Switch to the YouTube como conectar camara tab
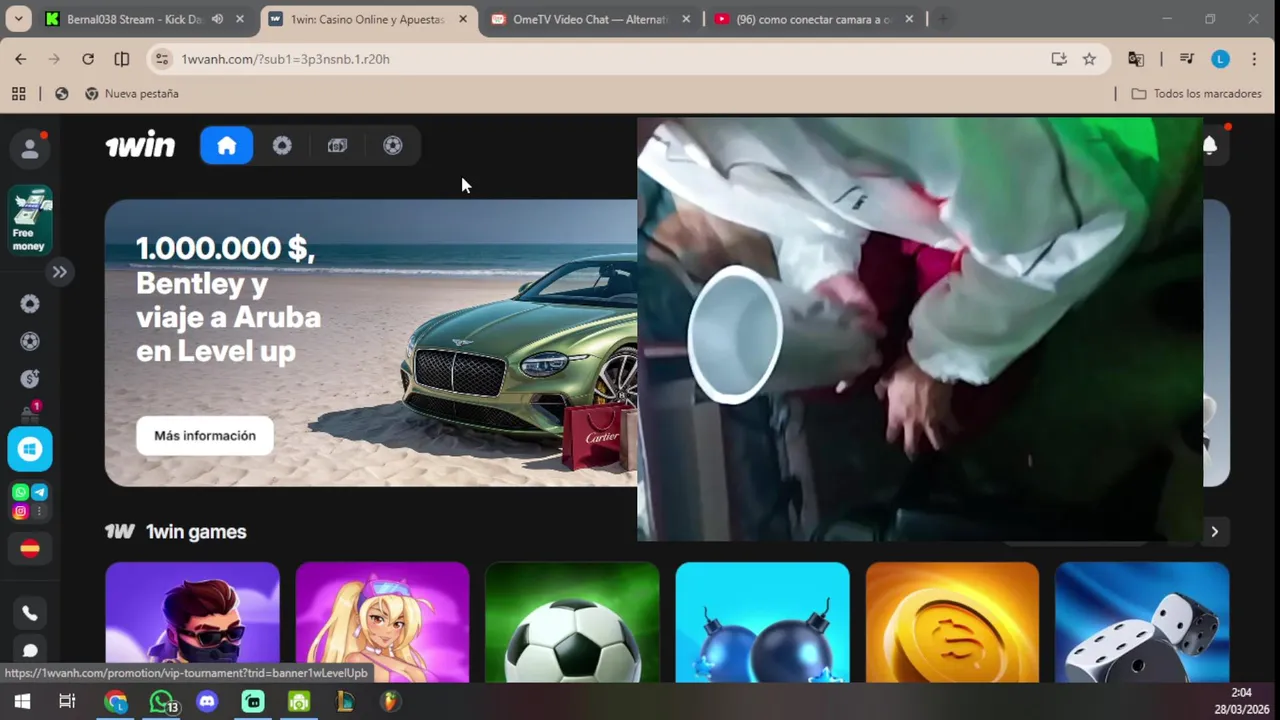The height and width of the screenshot is (720, 1280). [x=813, y=19]
